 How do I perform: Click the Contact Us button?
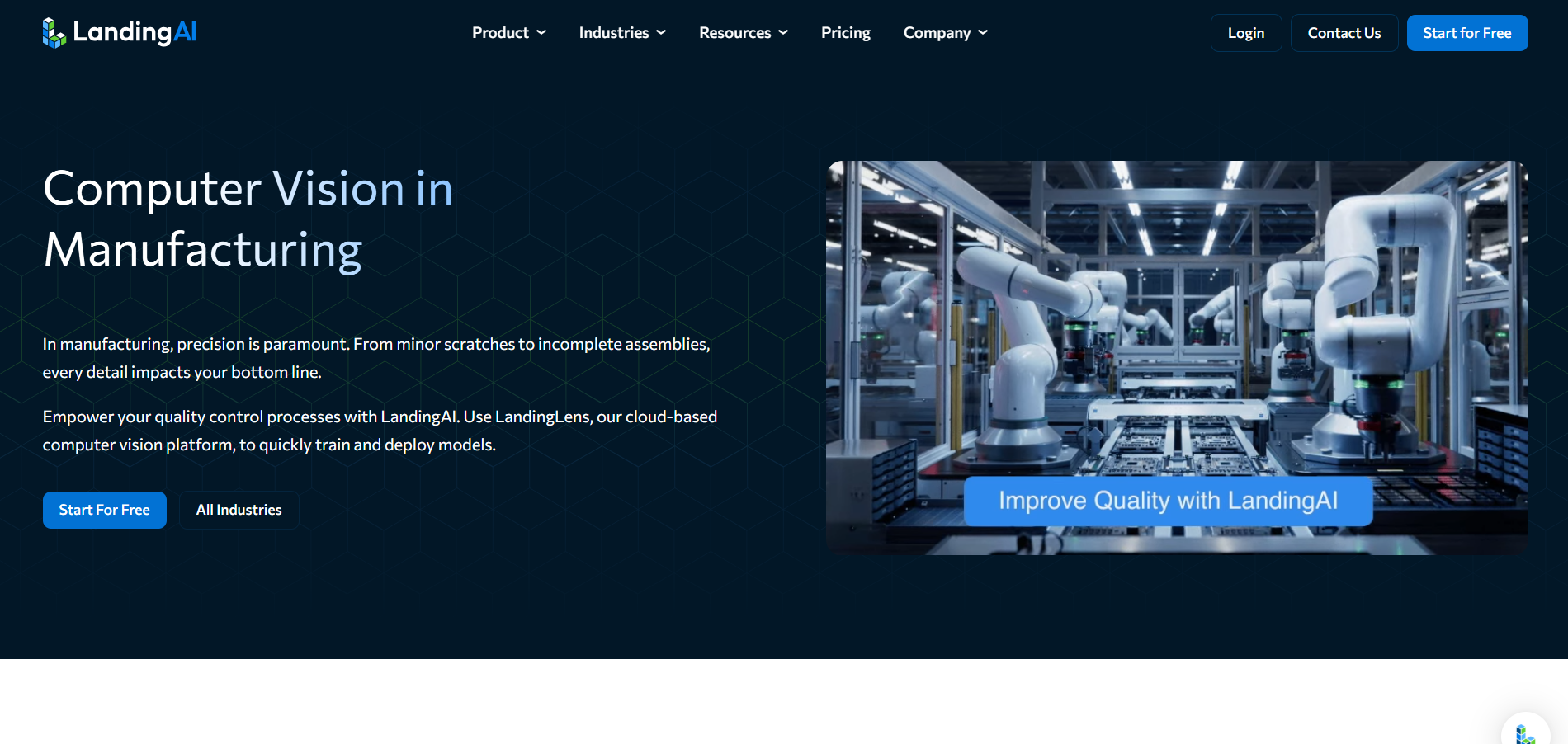[1344, 33]
